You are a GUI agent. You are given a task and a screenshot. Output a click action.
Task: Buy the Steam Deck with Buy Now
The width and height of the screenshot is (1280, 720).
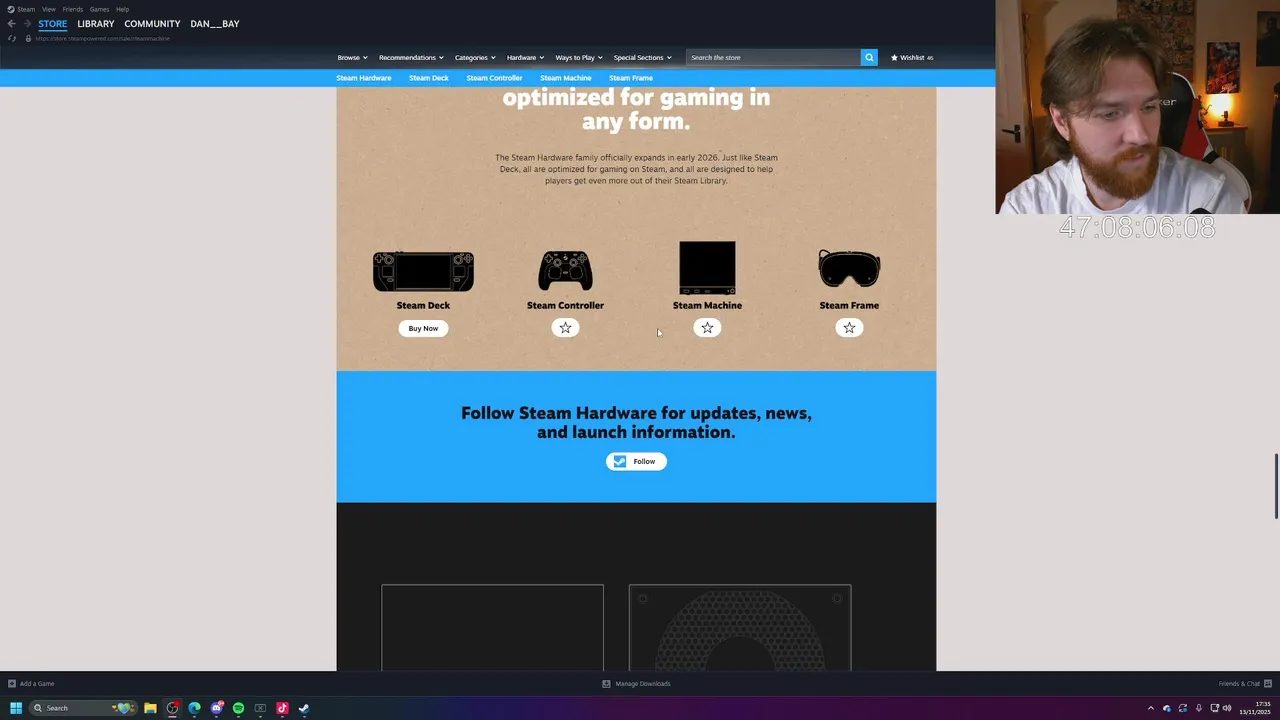(423, 328)
